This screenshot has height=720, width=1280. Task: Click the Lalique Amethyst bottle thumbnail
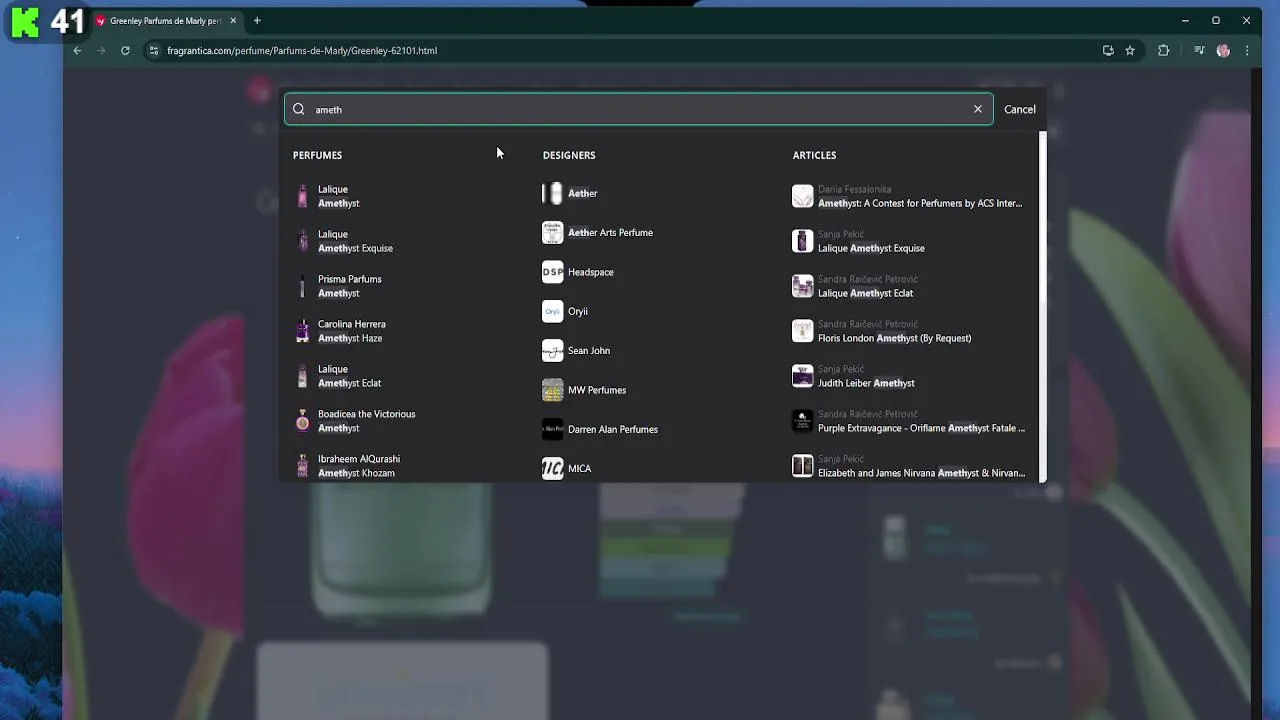click(302, 196)
